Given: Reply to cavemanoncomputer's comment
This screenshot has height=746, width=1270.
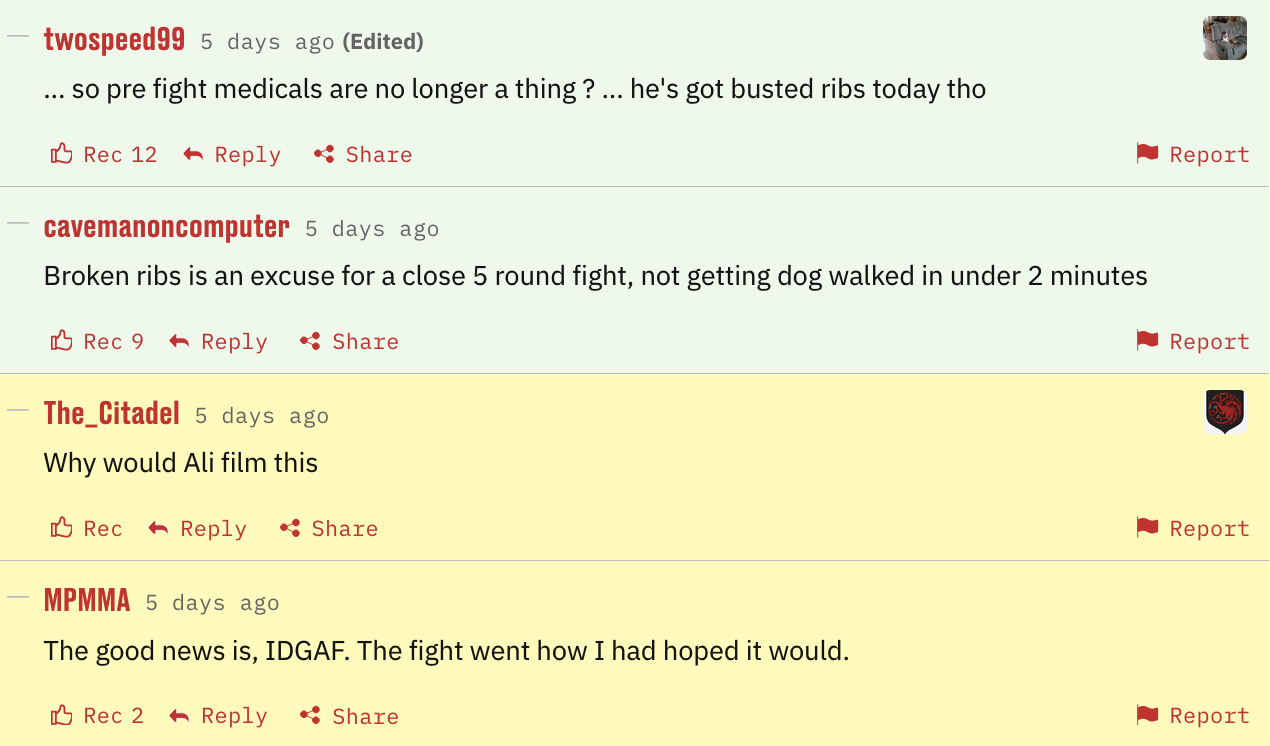Looking at the screenshot, I should click(x=219, y=342).
